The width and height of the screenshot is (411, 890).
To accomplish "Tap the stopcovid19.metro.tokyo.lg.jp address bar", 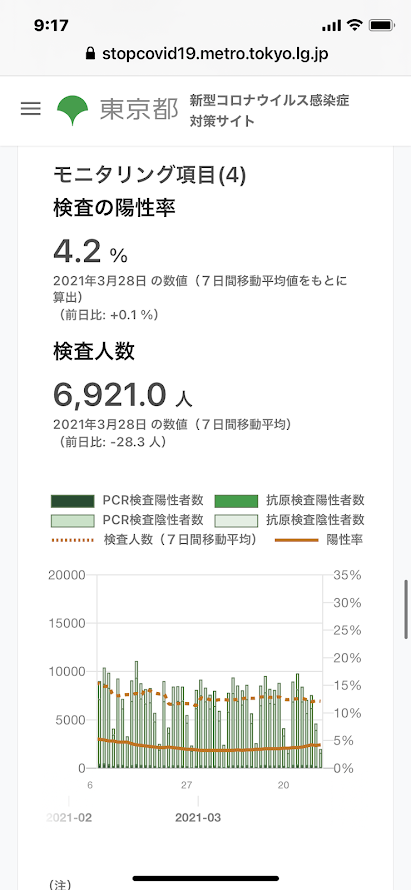I will [x=206, y=54].
